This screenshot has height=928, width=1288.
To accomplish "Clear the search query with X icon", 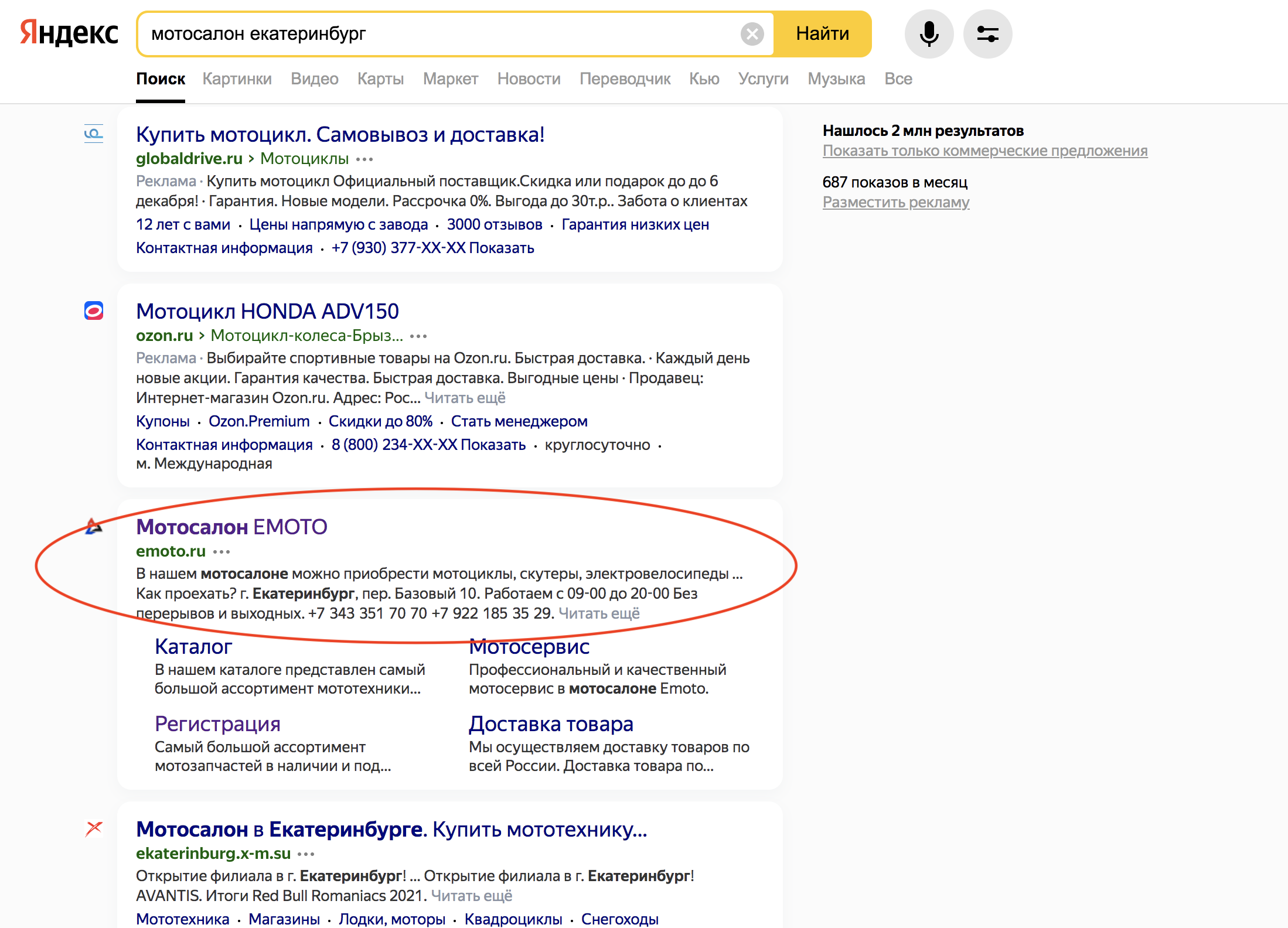I will click(x=752, y=34).
